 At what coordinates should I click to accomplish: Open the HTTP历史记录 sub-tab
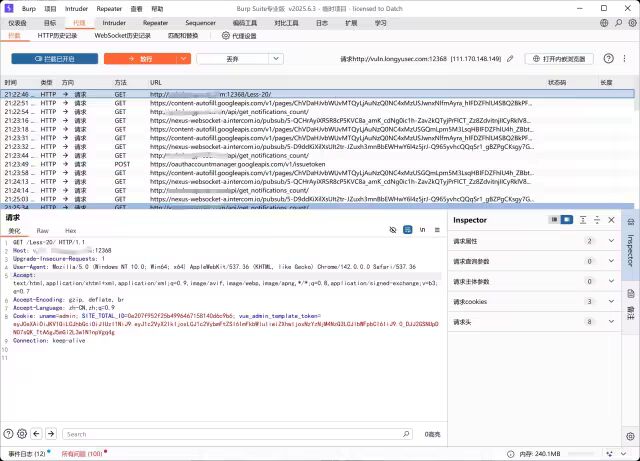point(57,36)
